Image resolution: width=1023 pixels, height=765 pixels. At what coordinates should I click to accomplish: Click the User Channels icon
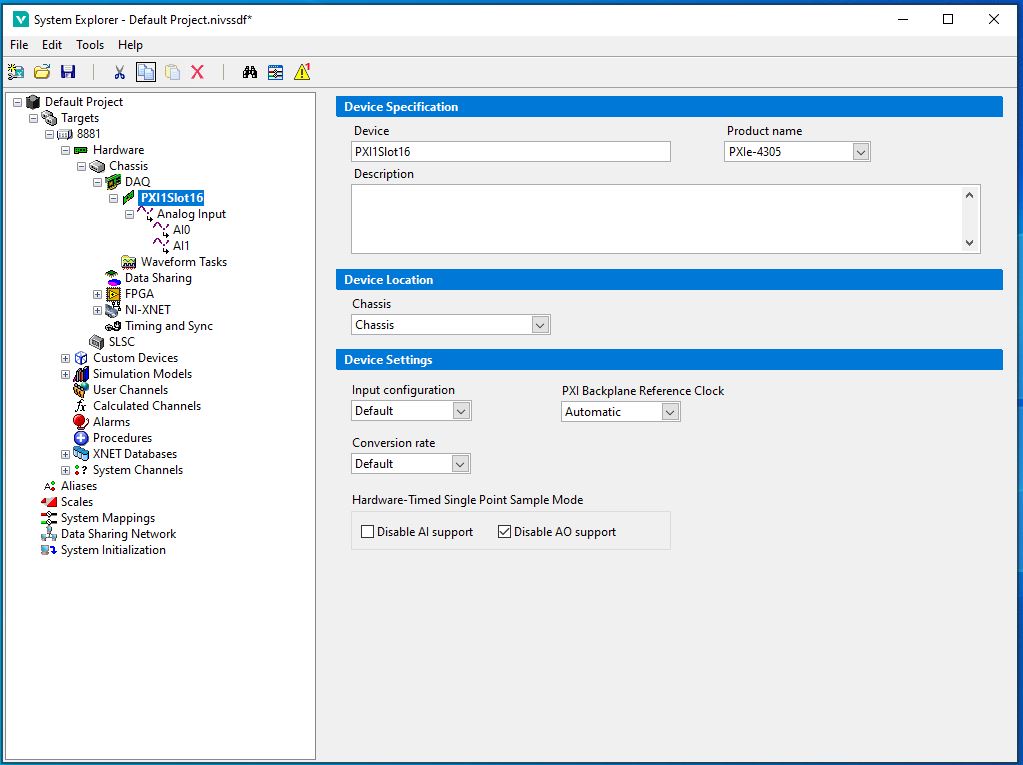click(81, 390)
